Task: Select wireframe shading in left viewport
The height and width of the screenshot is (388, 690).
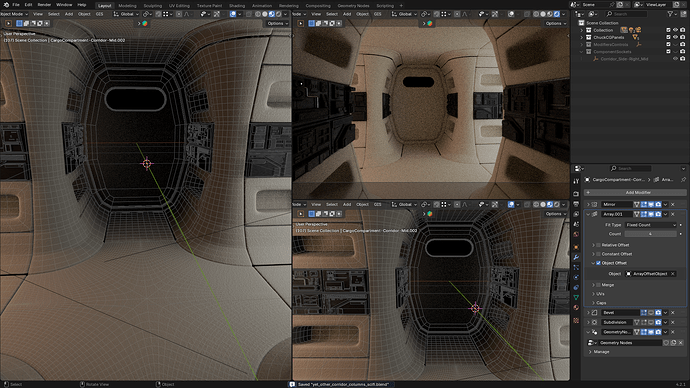Action: pos(258,14)
